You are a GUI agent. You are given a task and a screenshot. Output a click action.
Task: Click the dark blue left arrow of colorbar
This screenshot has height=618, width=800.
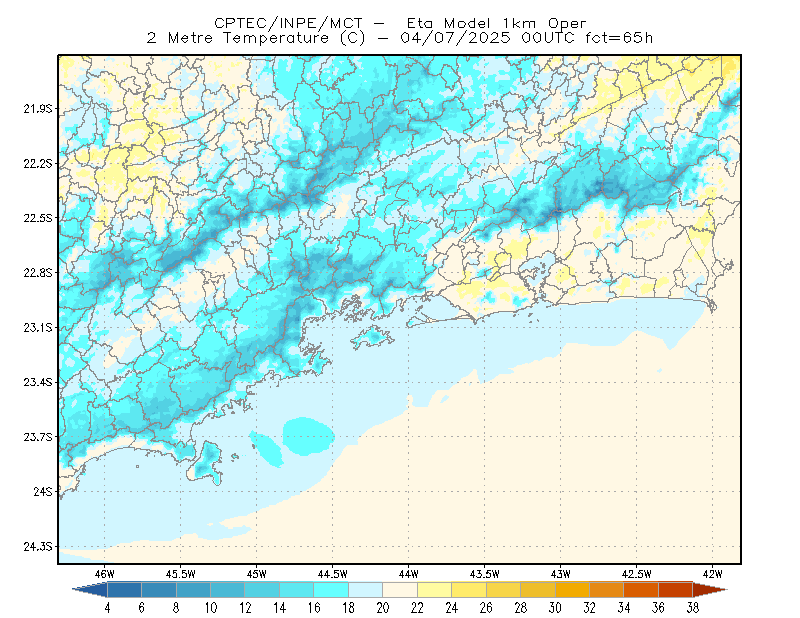tap(92, 589)
